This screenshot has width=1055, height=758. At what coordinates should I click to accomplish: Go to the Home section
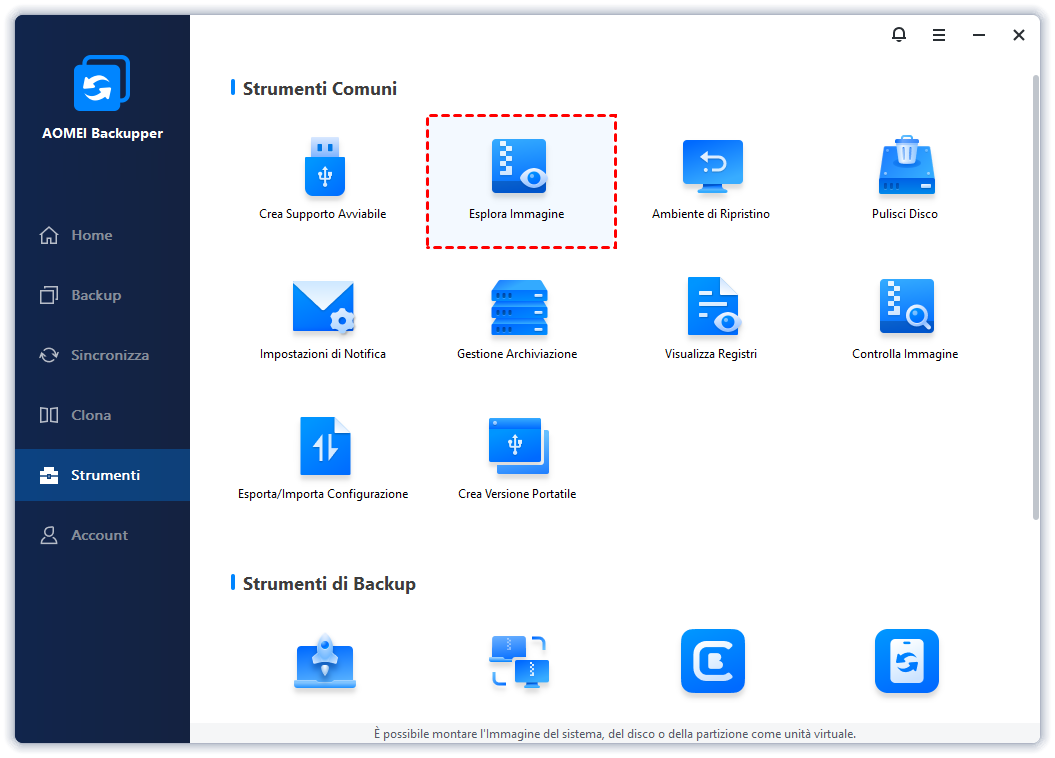tap(91, 235)
